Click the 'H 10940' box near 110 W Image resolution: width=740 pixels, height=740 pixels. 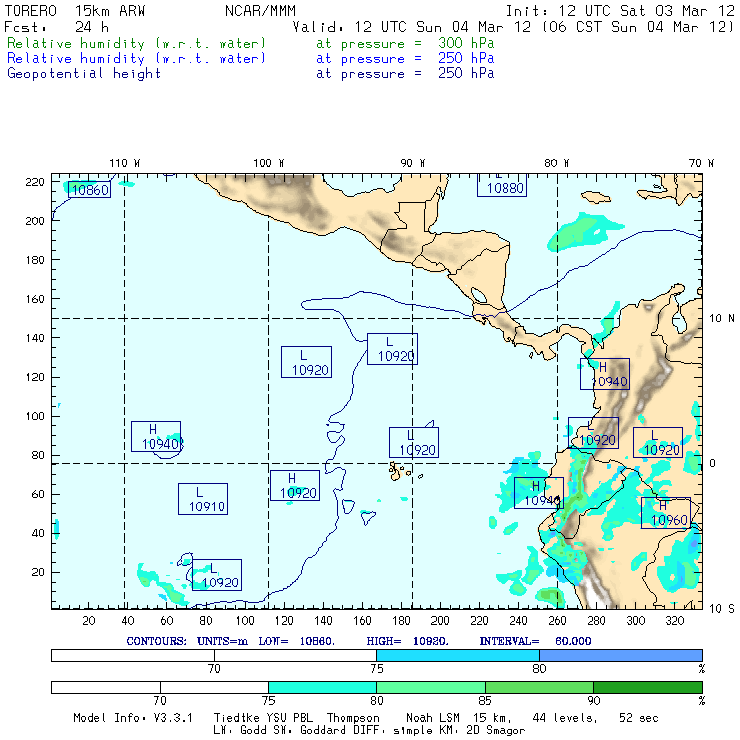pos(156,437)
